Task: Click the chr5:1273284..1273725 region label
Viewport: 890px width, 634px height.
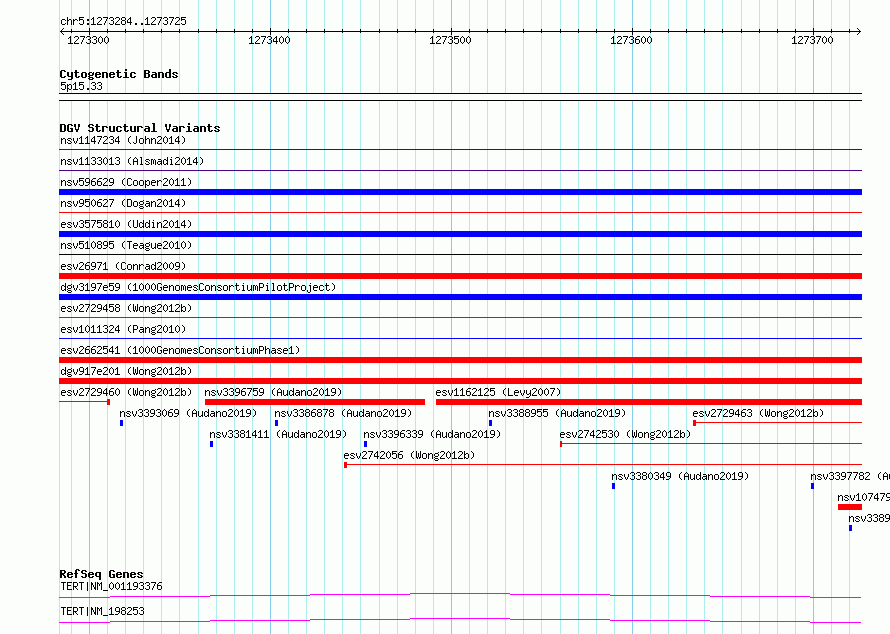Action: (123, 21)
